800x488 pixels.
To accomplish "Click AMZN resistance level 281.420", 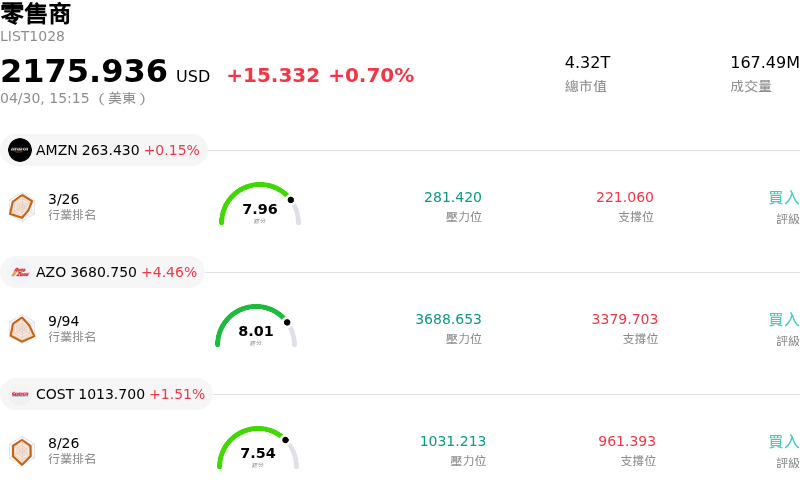I will [452, 197].
